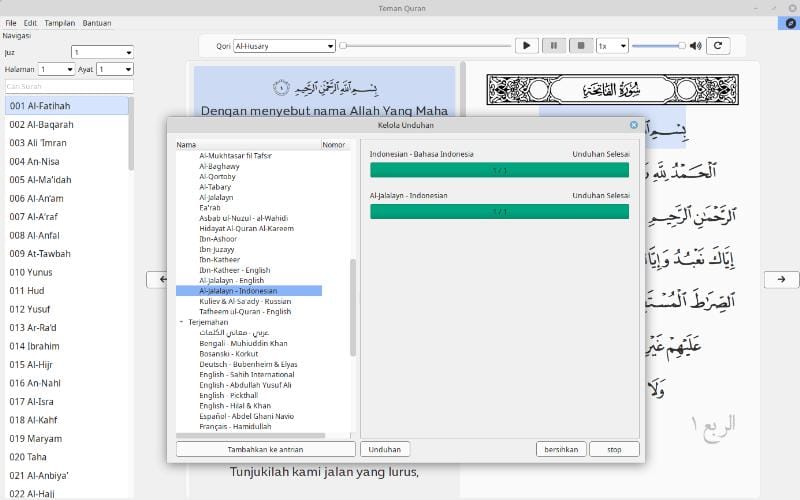Viewport: 800px width, 500px height.
Task: Open the 1x playback speed dropdown
Action: coord(612,46)
